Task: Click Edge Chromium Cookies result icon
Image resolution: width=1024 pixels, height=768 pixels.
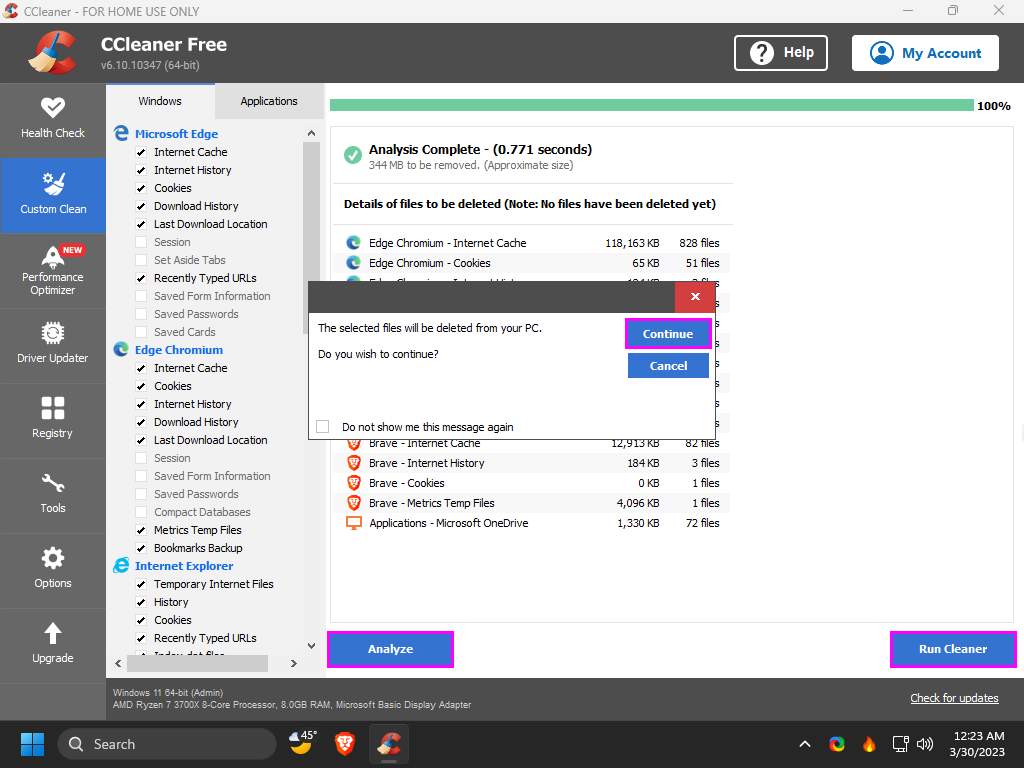Action: point(353,263)
